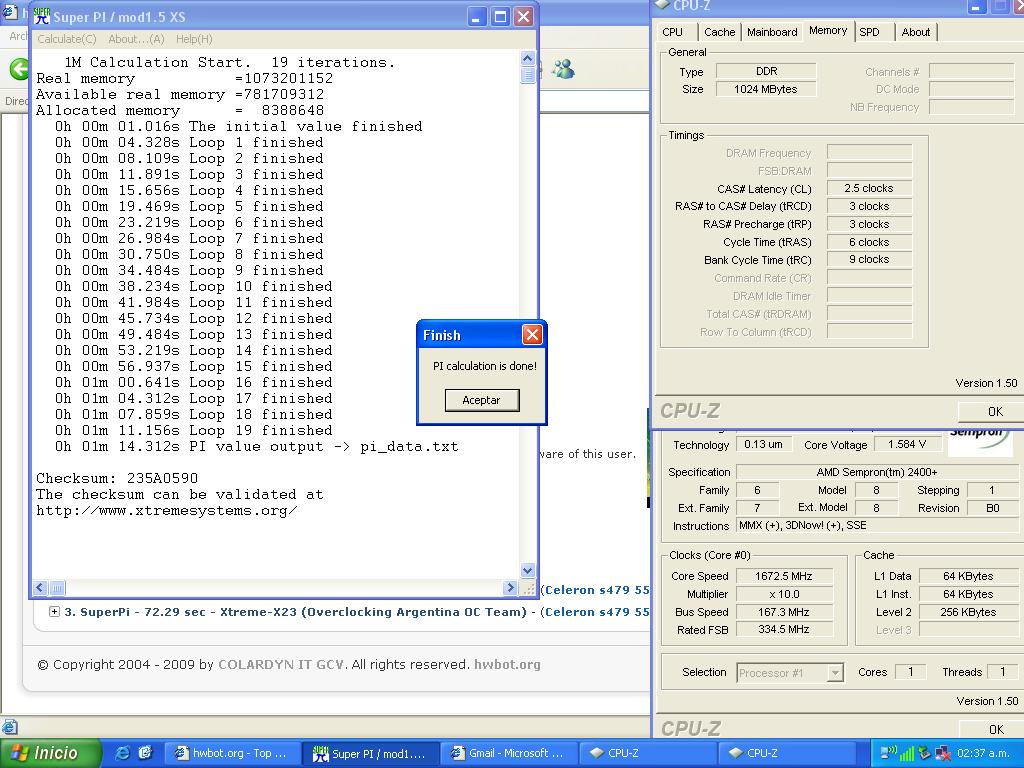Click the Cycle Time (tRAS) value 6 clocks

869,242
